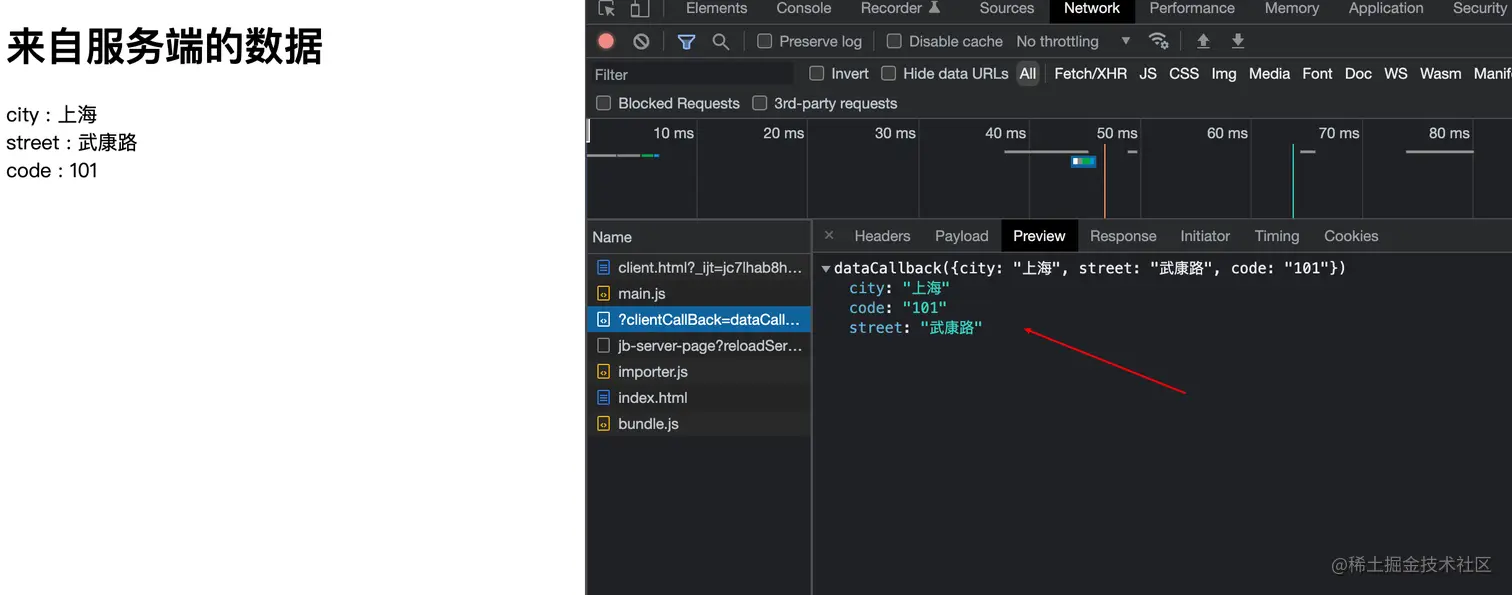Toggle the Invert filter checkbox
The image size is (1512, 595).
(817, 73)
